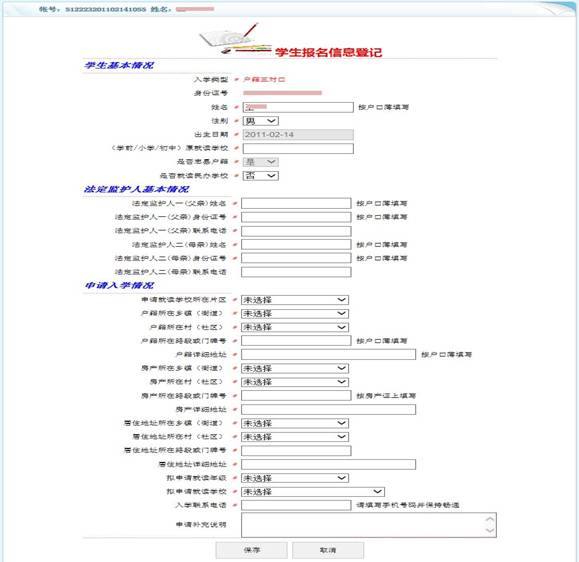Click the 按户口簿填写 hint beside 户籍详细地址
579x562 pixels.
click(446, 354)
